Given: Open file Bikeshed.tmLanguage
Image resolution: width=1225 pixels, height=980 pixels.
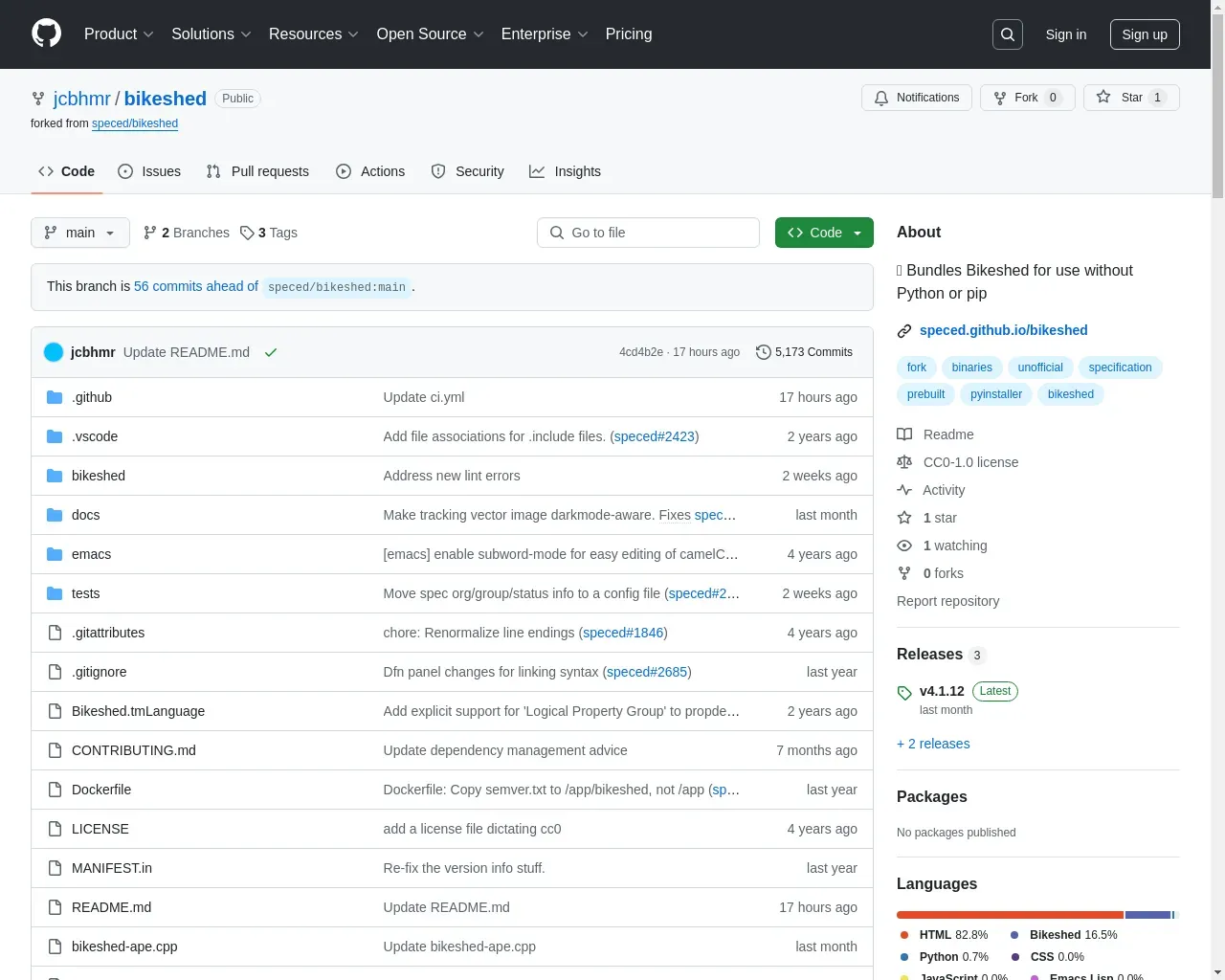Looking at the screenshot, I should (x=138, y=711).
